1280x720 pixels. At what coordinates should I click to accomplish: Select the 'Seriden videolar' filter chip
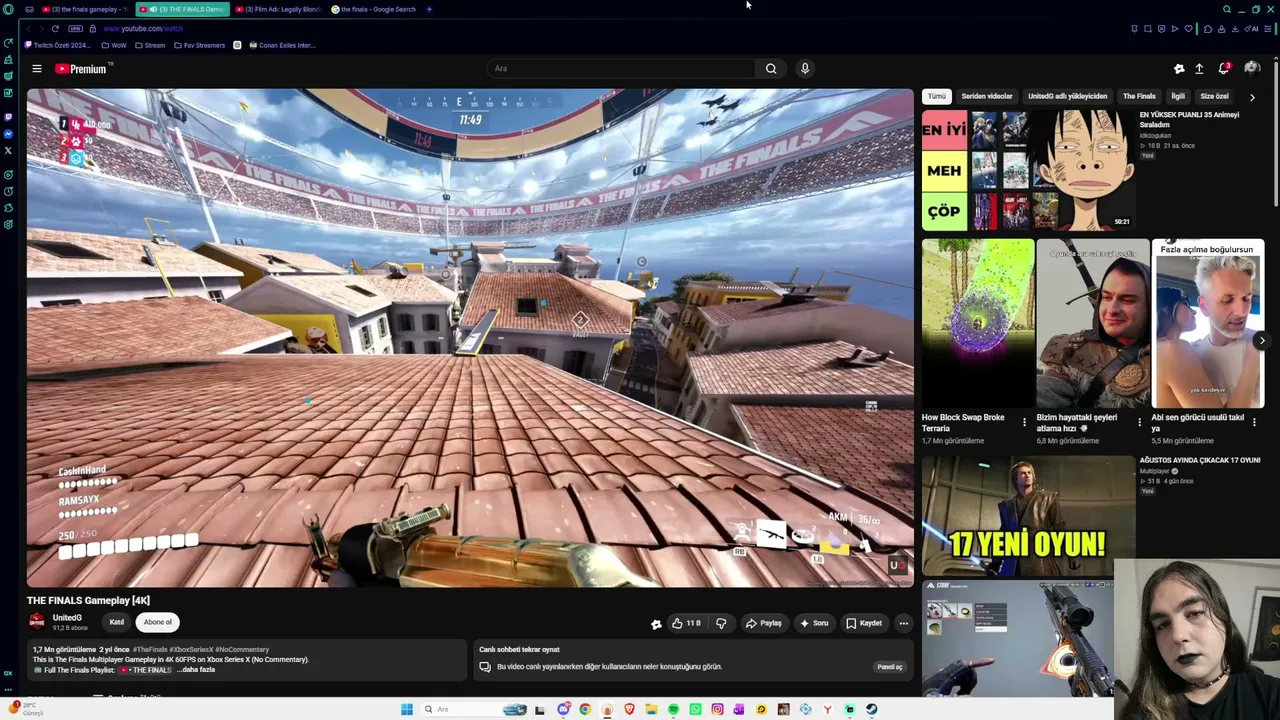click(x=987, y=96)
